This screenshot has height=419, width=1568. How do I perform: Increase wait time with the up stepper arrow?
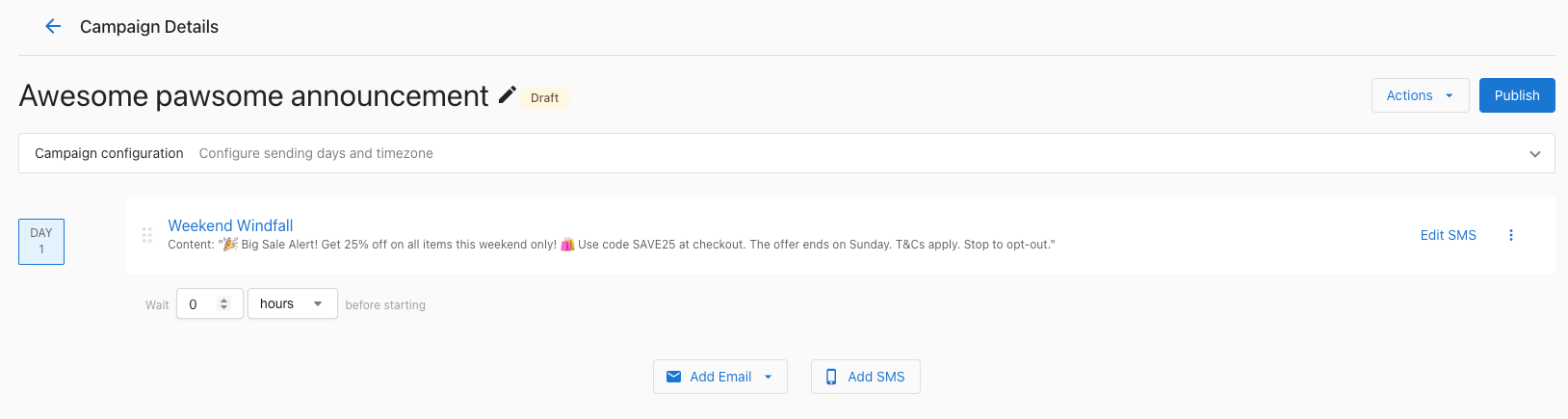pos(224,300)
